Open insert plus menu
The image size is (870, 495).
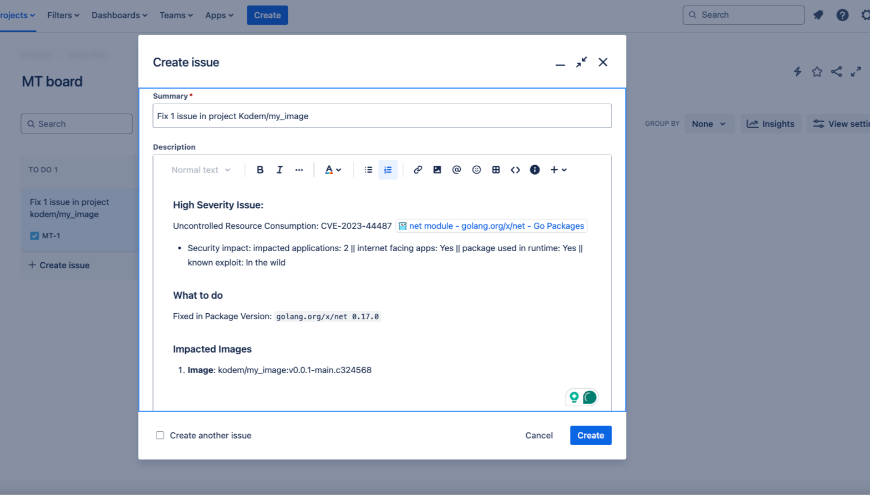[x=558, y=170]
